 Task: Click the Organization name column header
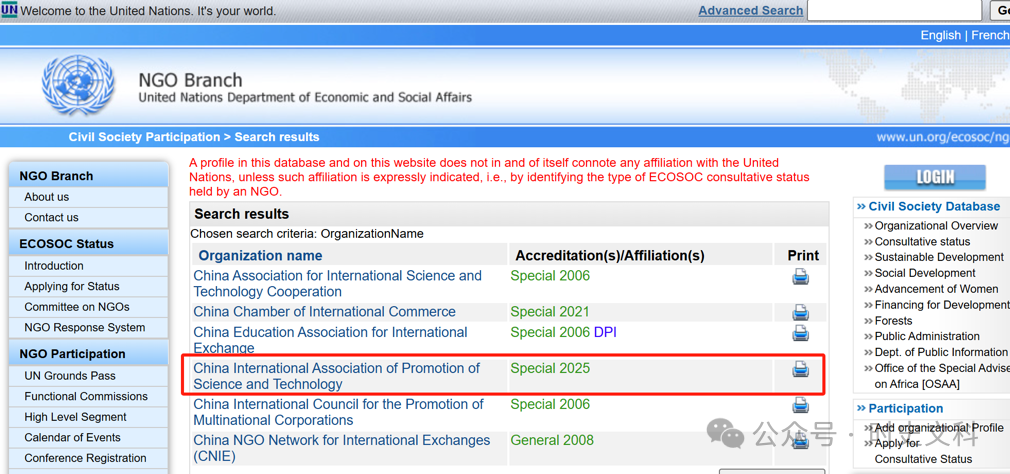260,256
